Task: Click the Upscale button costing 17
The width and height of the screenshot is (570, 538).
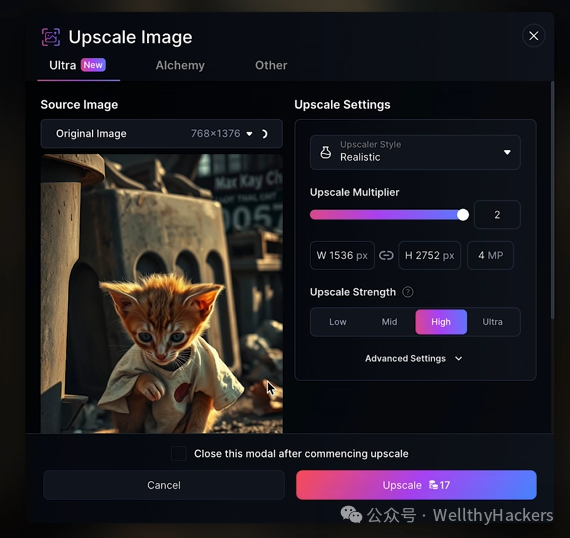Action: [416, 485]
